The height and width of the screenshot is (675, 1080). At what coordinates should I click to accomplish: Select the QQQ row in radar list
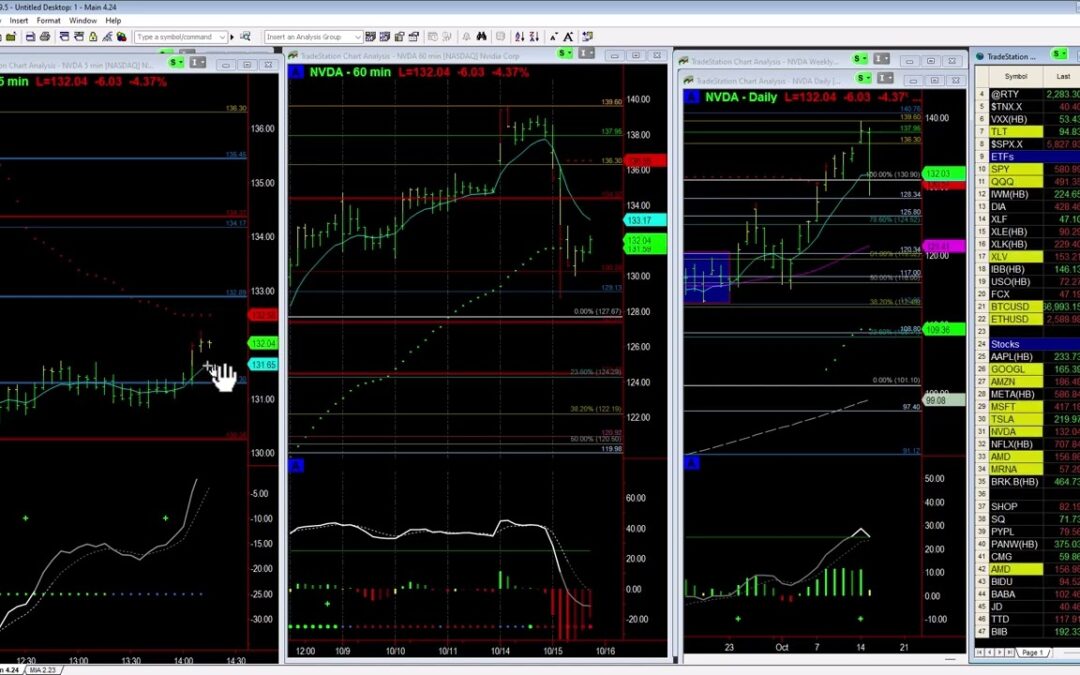(x=1028, y=182)
